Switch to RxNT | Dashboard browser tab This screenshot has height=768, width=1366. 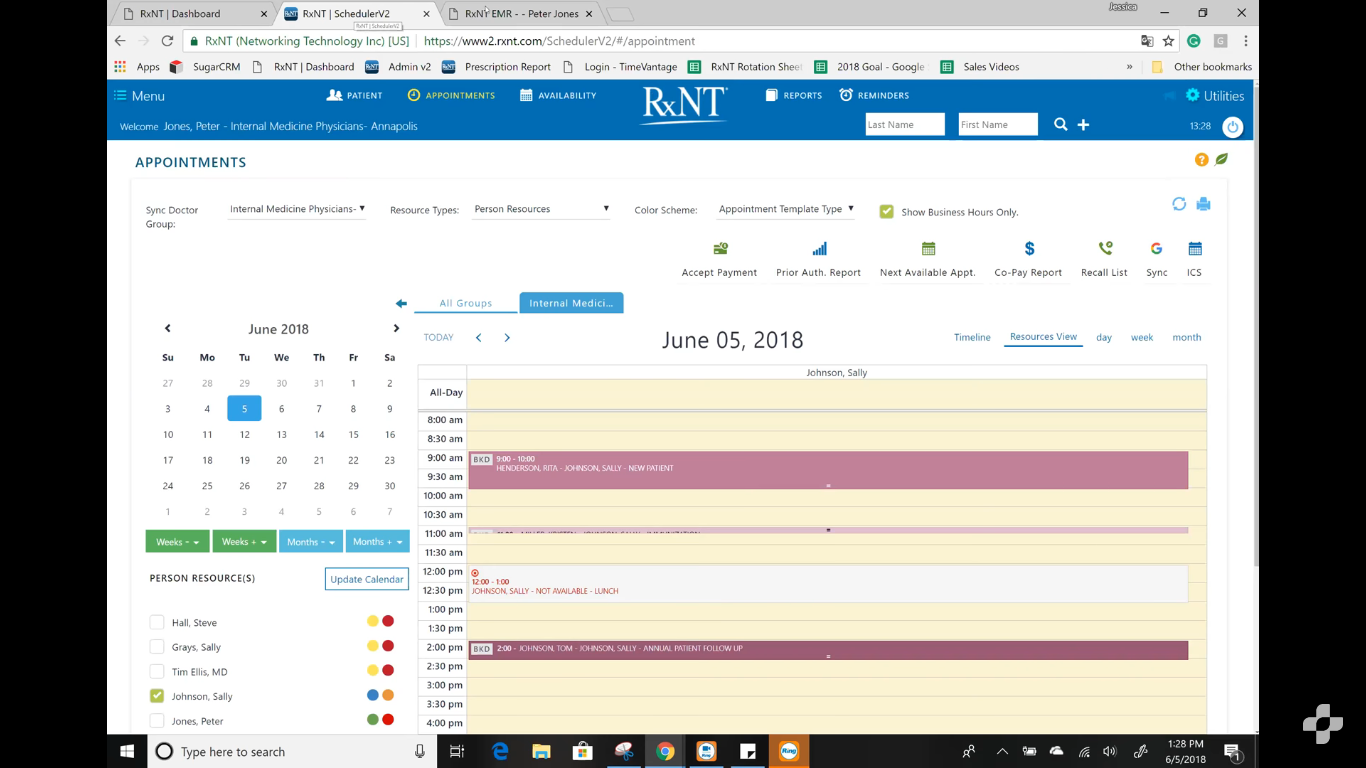(x=195, y=14)
